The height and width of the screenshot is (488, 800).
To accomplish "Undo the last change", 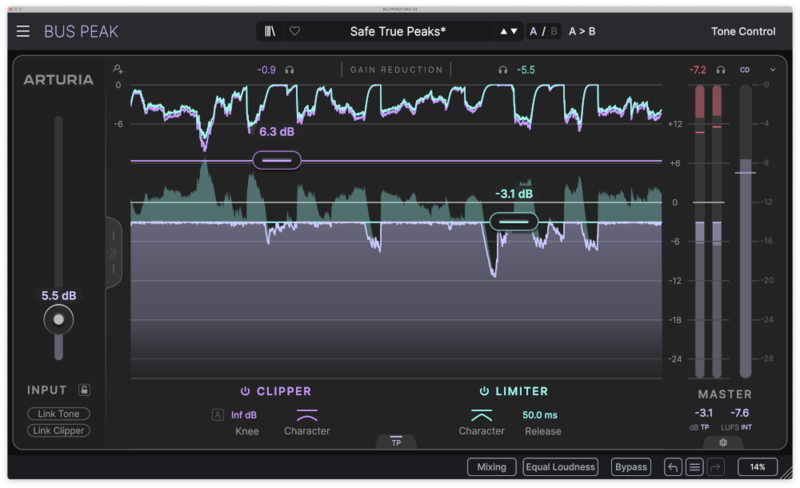I will (673, 467).
